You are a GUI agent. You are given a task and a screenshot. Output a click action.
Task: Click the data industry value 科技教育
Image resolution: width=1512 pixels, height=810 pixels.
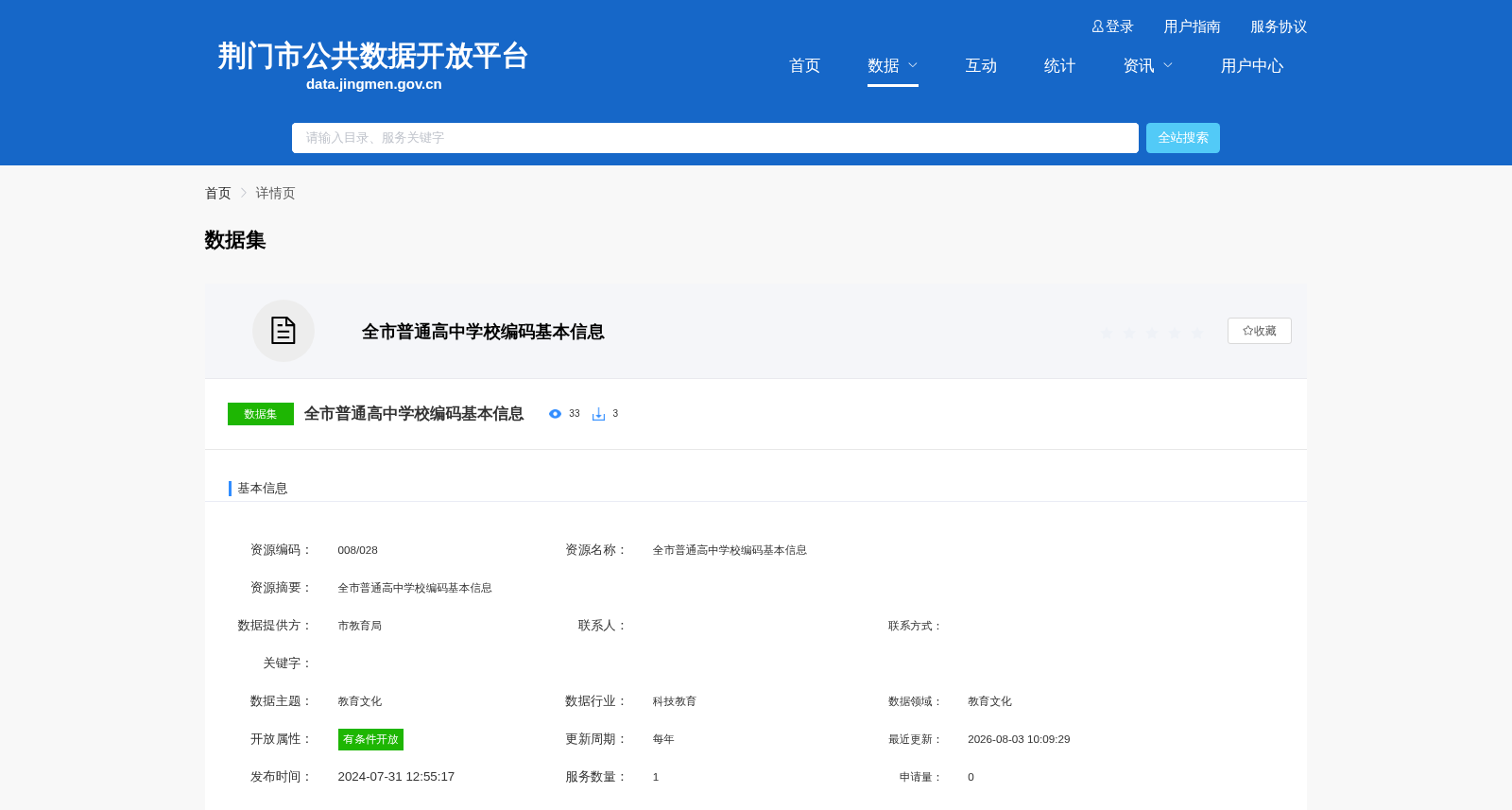click(x=675, y=701)
